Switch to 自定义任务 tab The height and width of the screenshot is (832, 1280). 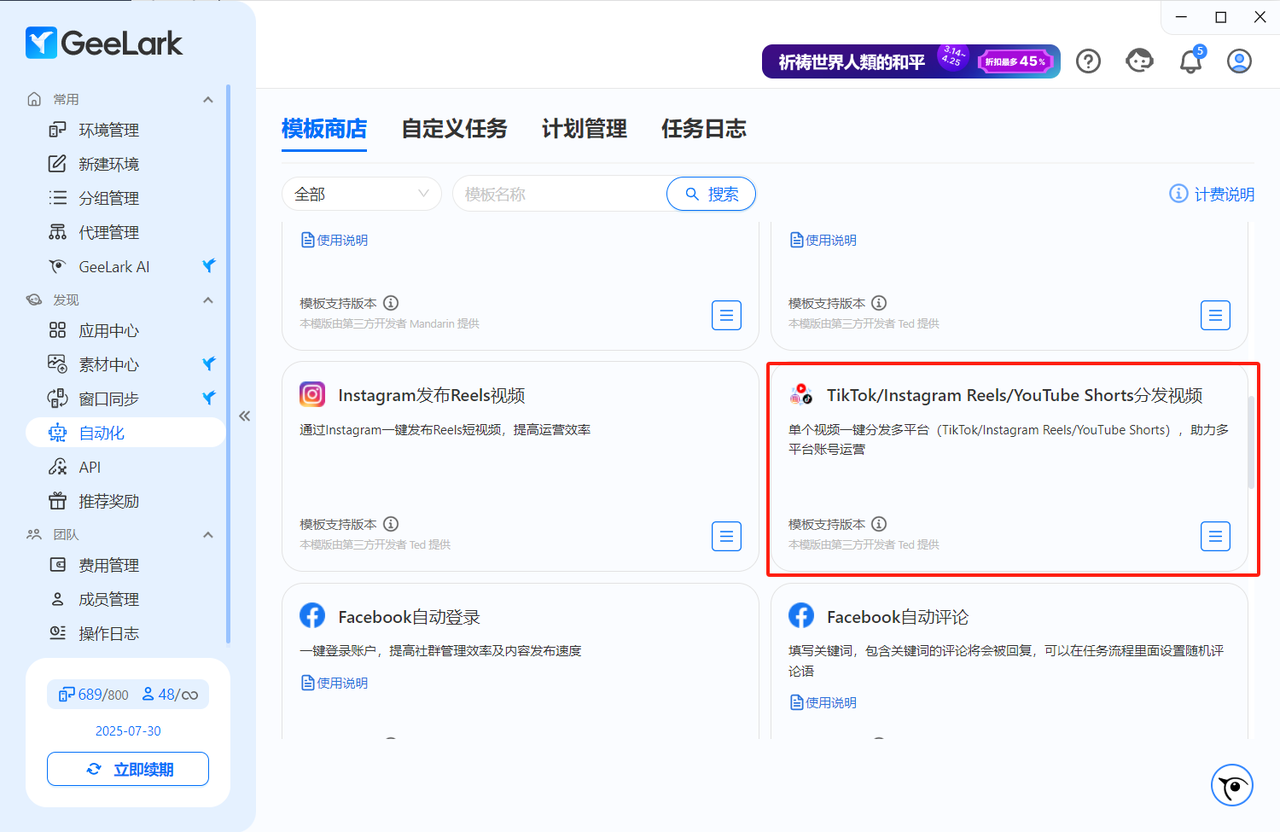(x=454, y=129)
